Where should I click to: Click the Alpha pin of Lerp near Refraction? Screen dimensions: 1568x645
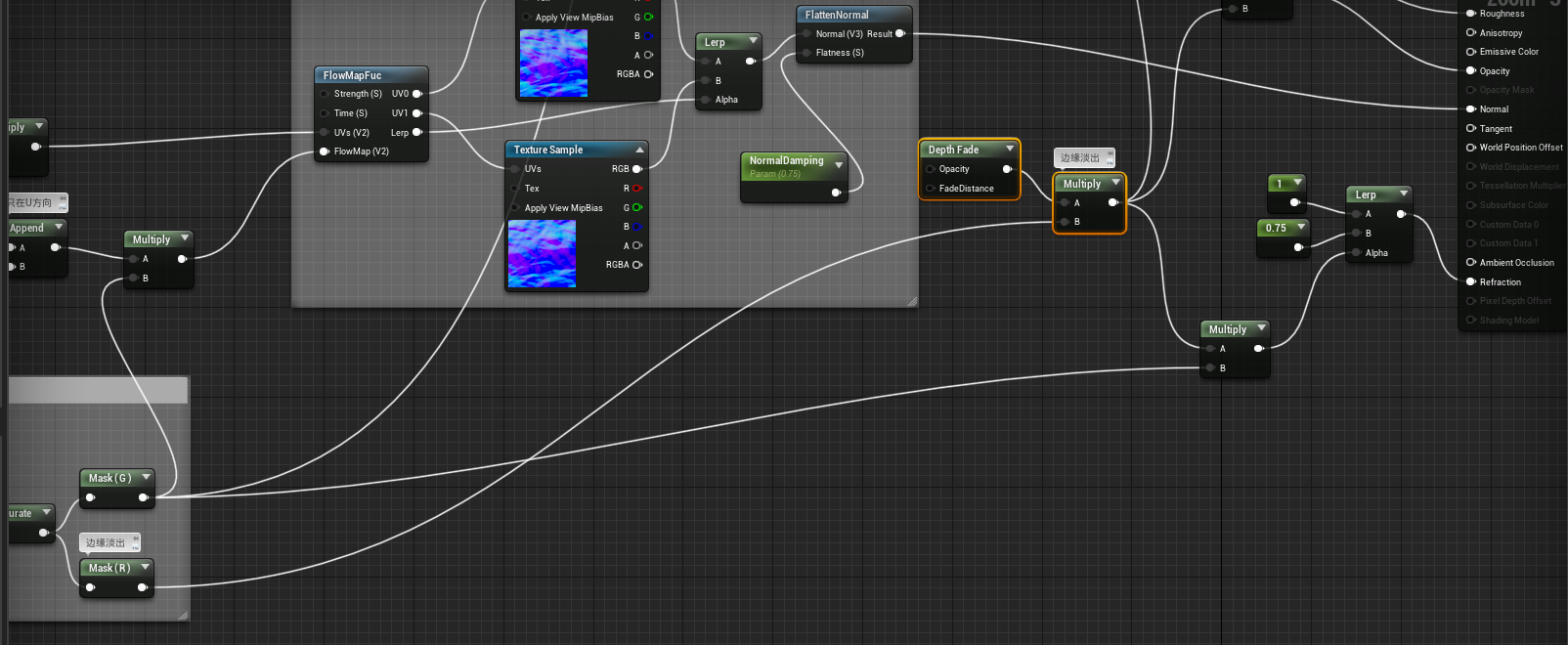coord(1356,252)
